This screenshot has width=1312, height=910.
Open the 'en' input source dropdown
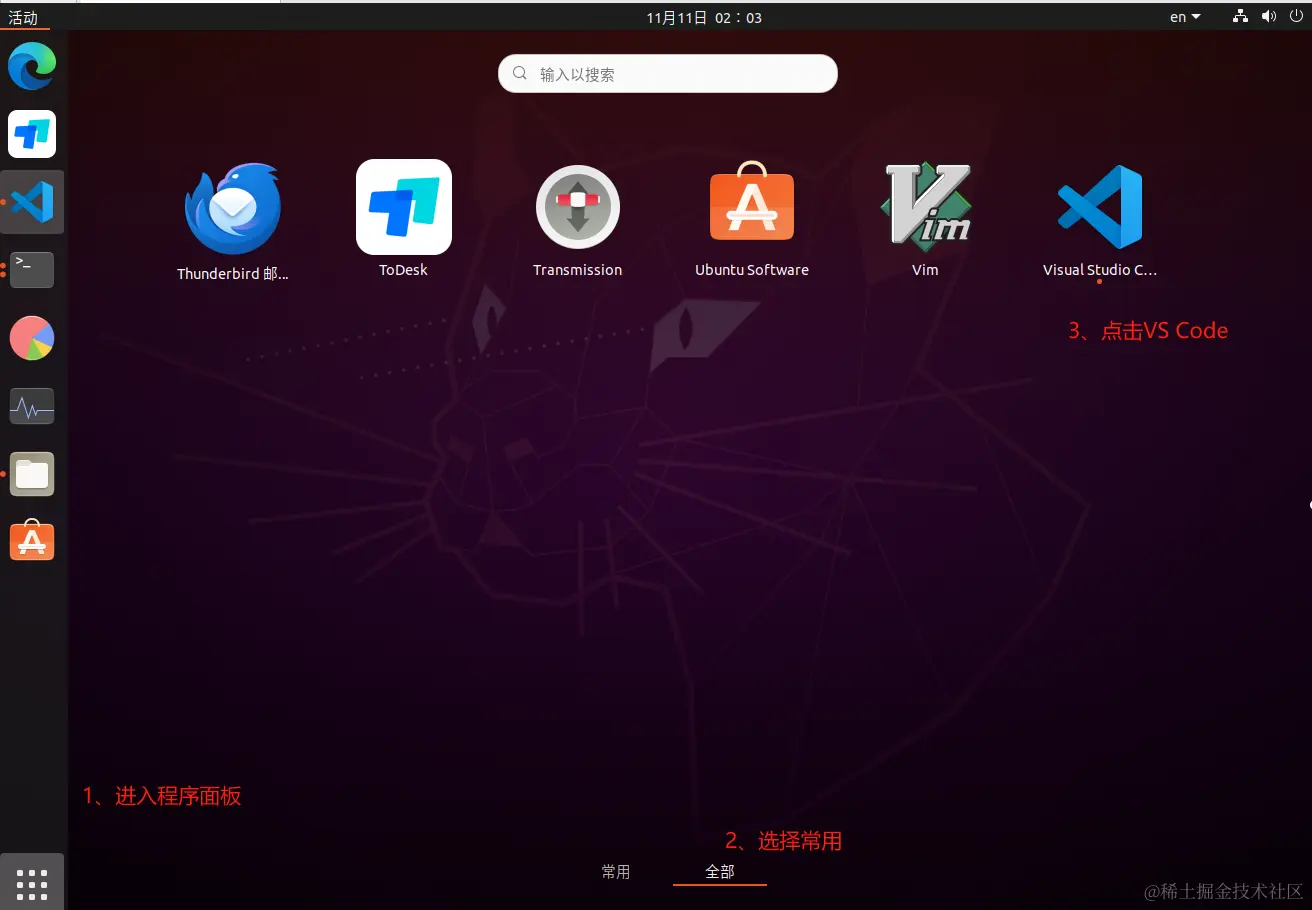pyautogui.click(x=1185, y=17)
